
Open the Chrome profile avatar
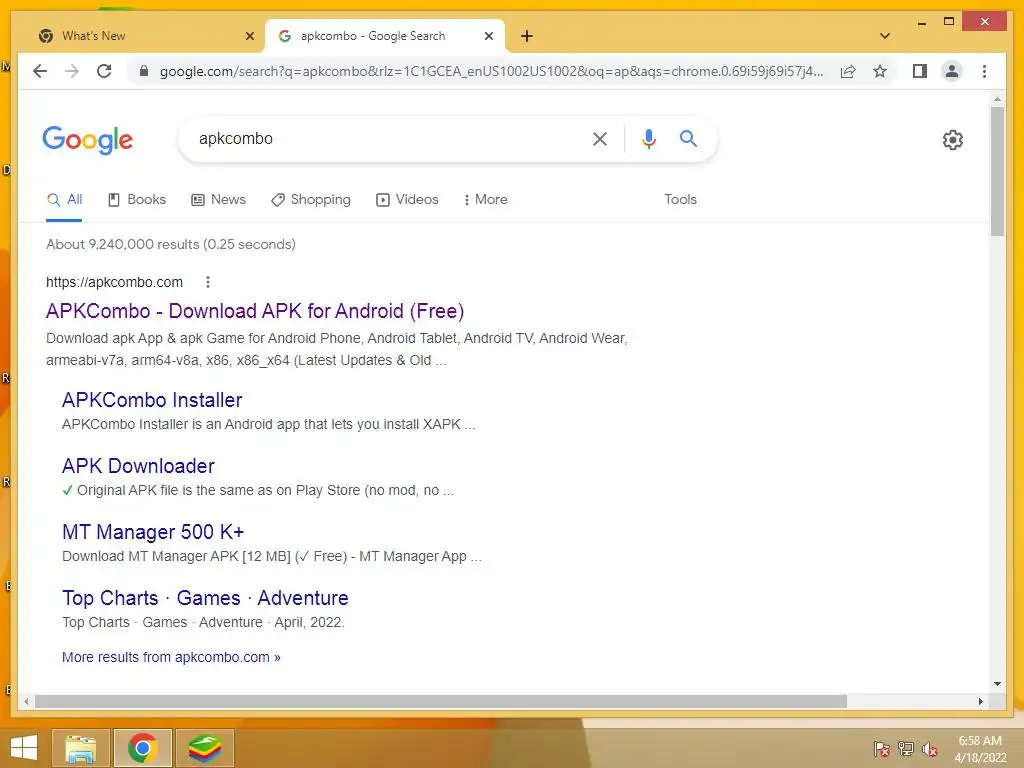[x=952, y=71]
